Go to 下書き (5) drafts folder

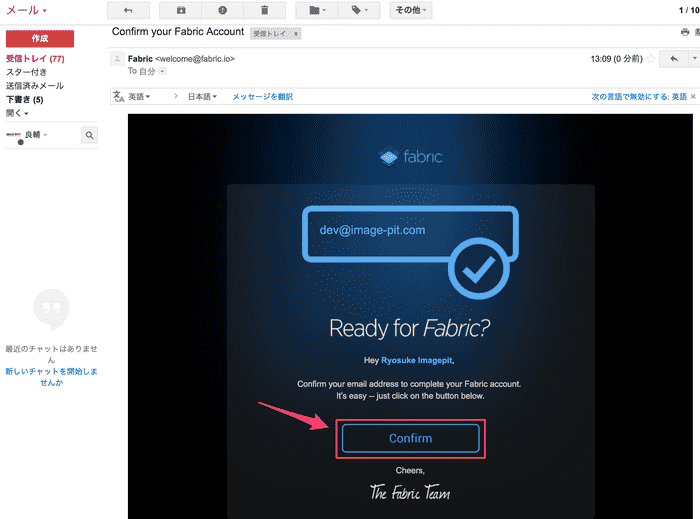click(x=25, y=99)
